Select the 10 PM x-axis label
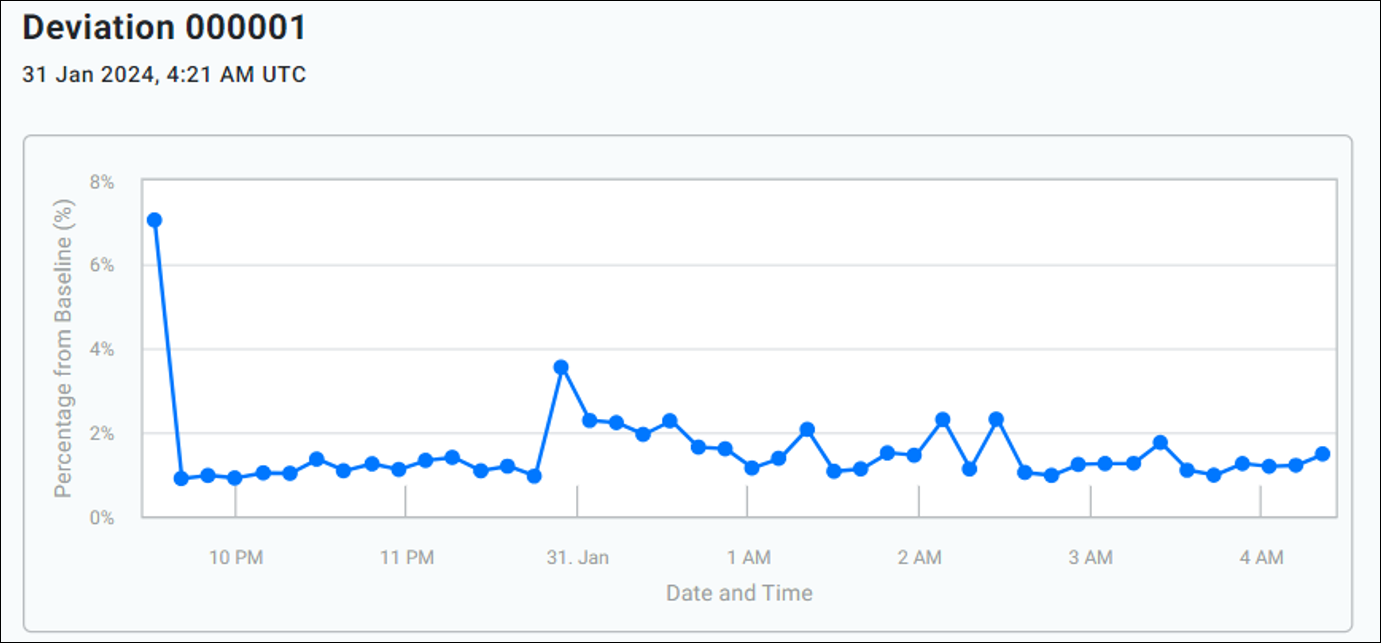Screen dimensions: 1381x643 pyautogui.click(x=235, y=558)
